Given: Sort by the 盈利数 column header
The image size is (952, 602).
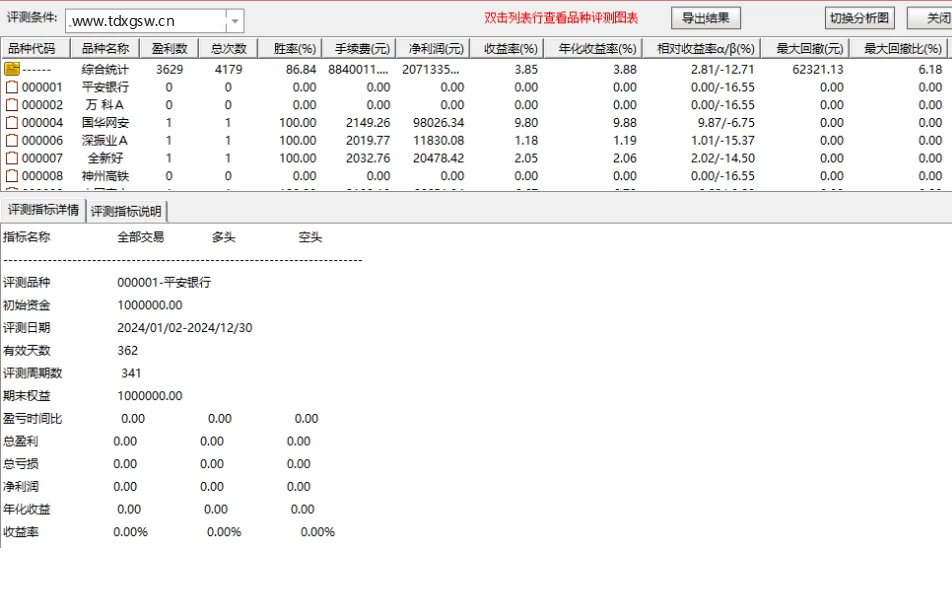Looking at the screenshot, I should tap(169, 48).
